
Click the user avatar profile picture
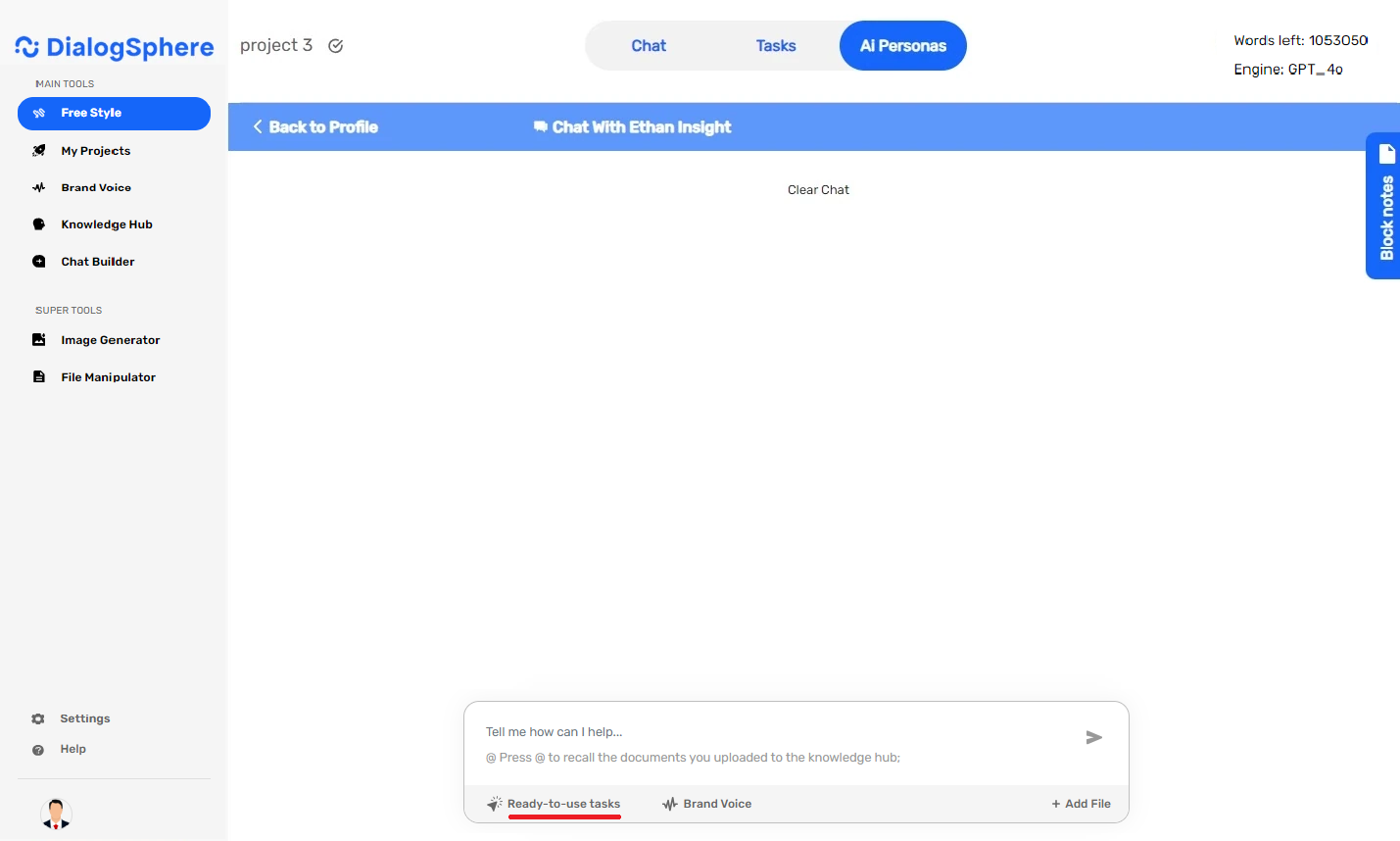click(56, 814)
